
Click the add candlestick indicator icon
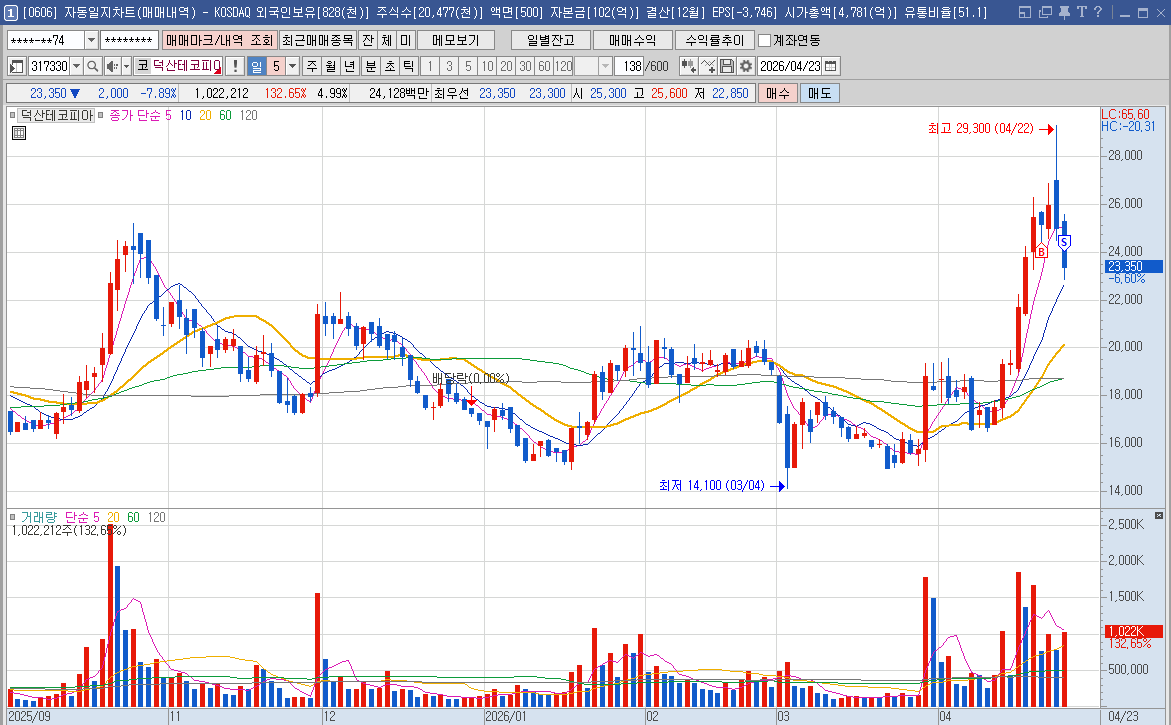688,66
